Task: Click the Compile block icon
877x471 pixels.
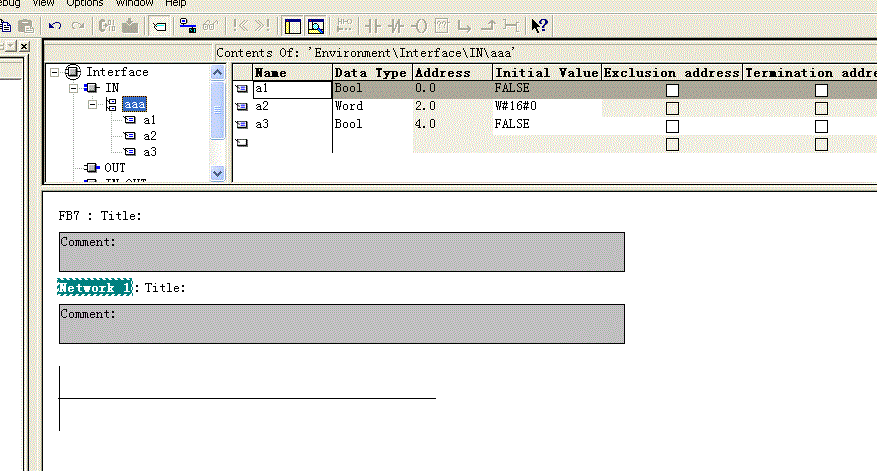Action: pos(106,26)
